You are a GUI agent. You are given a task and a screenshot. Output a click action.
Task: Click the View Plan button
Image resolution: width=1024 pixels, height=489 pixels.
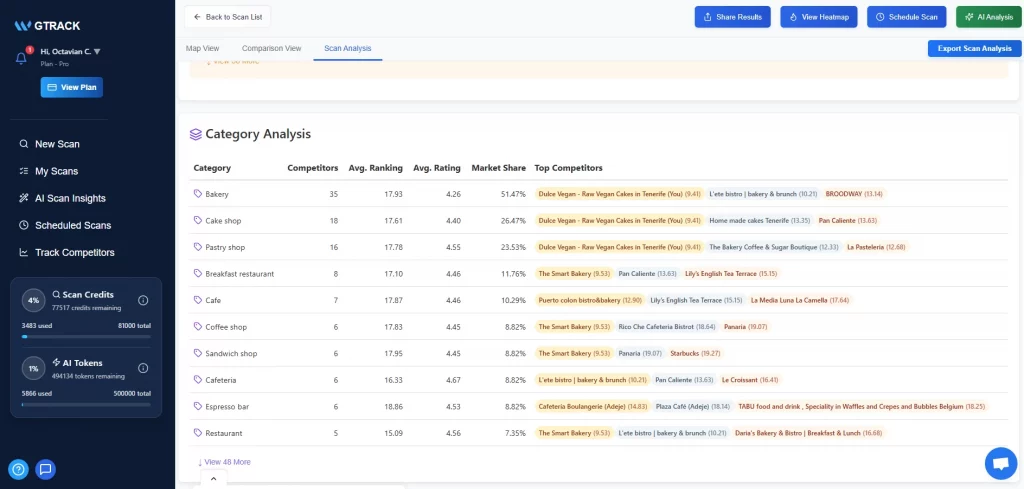pos(72,87)
